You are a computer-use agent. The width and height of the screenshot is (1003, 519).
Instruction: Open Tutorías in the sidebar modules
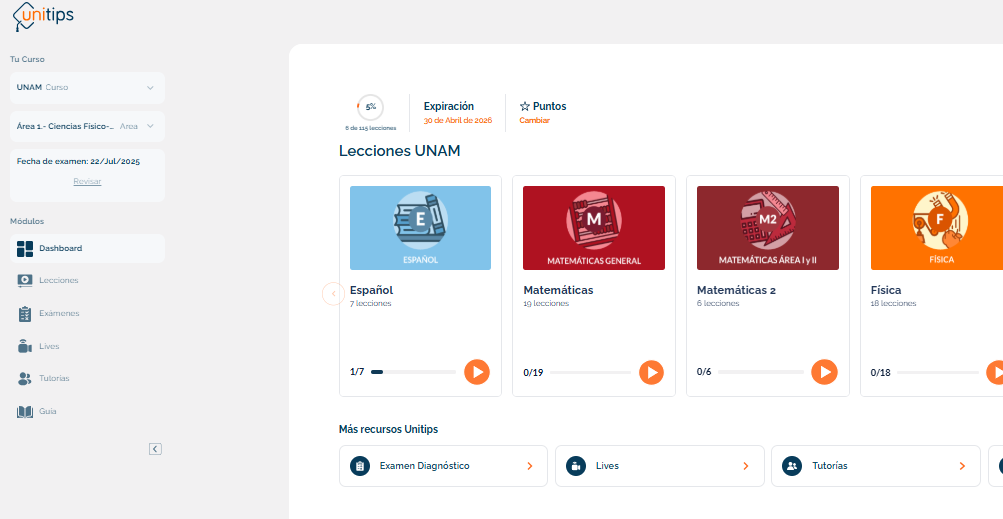coord(88,378)
